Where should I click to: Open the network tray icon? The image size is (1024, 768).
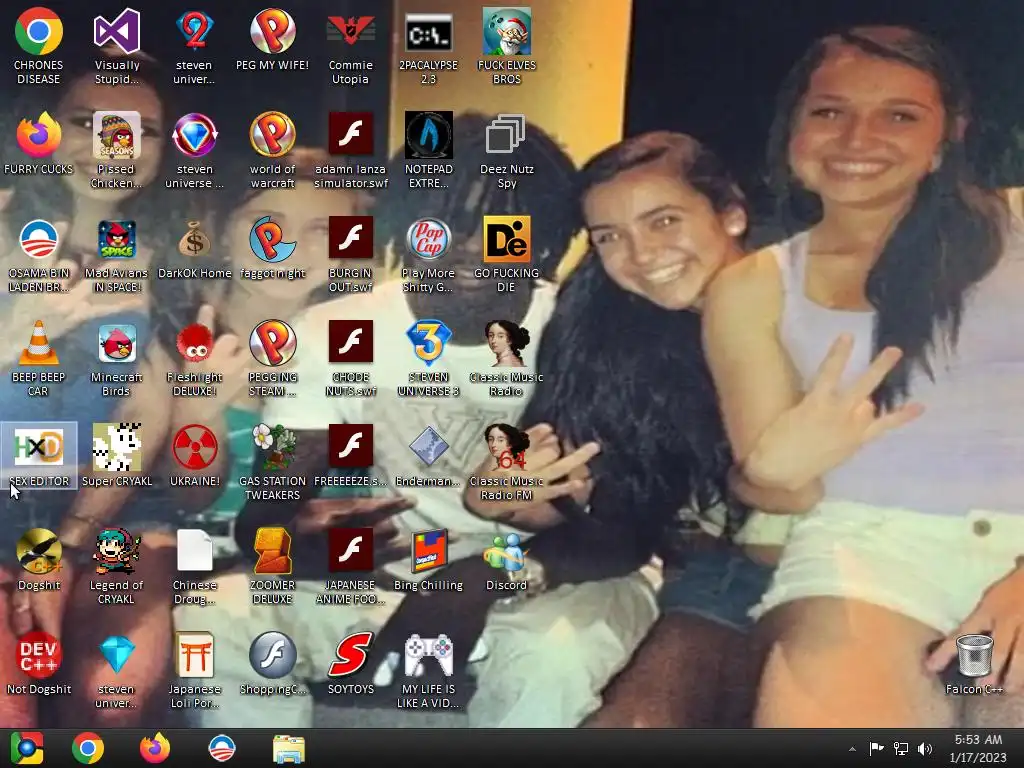coord(901,749)
